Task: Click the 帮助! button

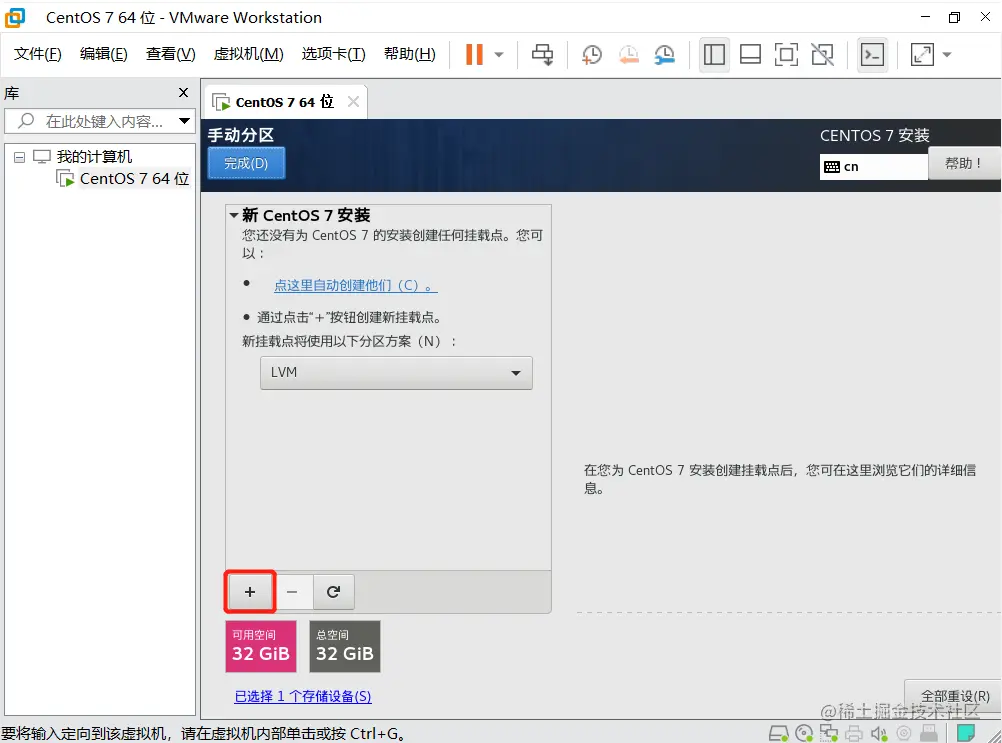Action: tap(964, 164)
